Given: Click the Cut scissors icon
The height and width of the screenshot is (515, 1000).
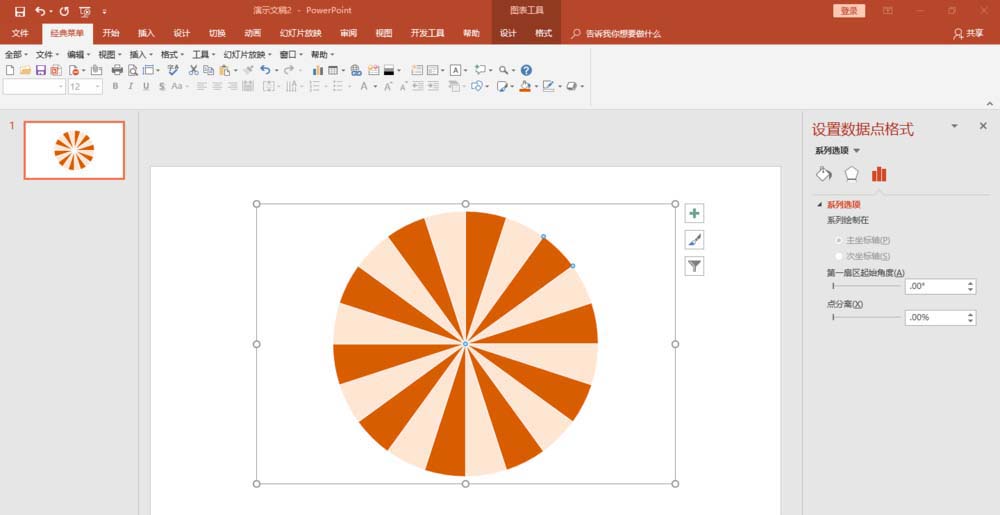Looking at the screenshot, I should pyautogui.click(x=193, y=70).
